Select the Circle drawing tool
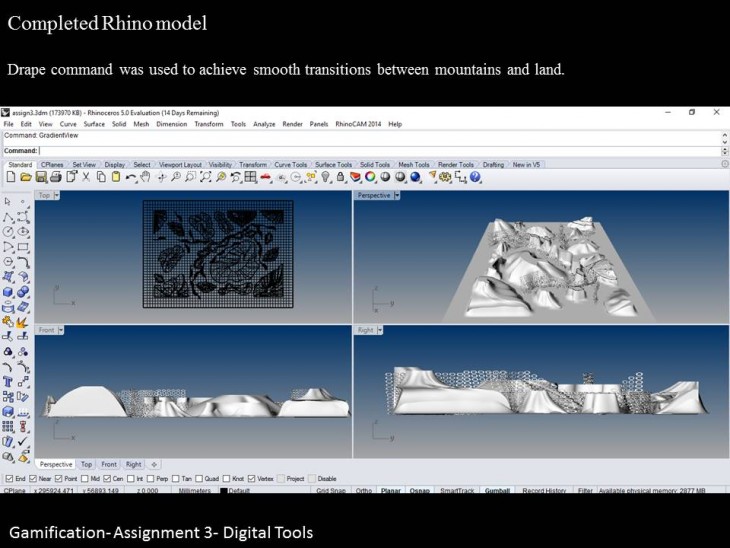The image size is (730, 548). pos(9,231)
